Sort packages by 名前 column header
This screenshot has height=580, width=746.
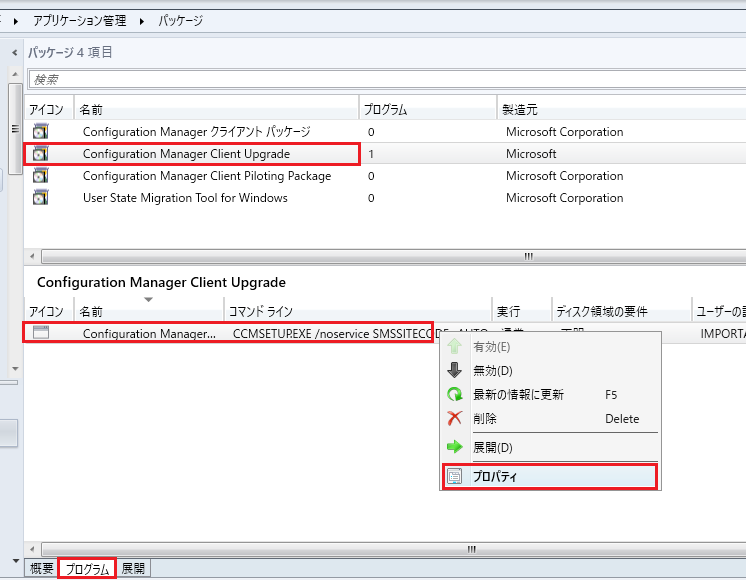(216, 109)
